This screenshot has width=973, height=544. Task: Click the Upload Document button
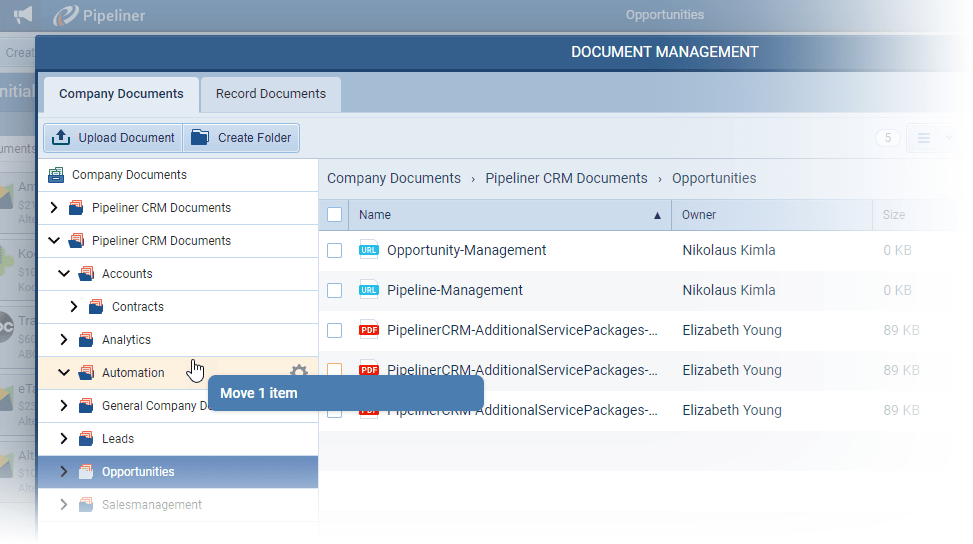click(113, 138)
